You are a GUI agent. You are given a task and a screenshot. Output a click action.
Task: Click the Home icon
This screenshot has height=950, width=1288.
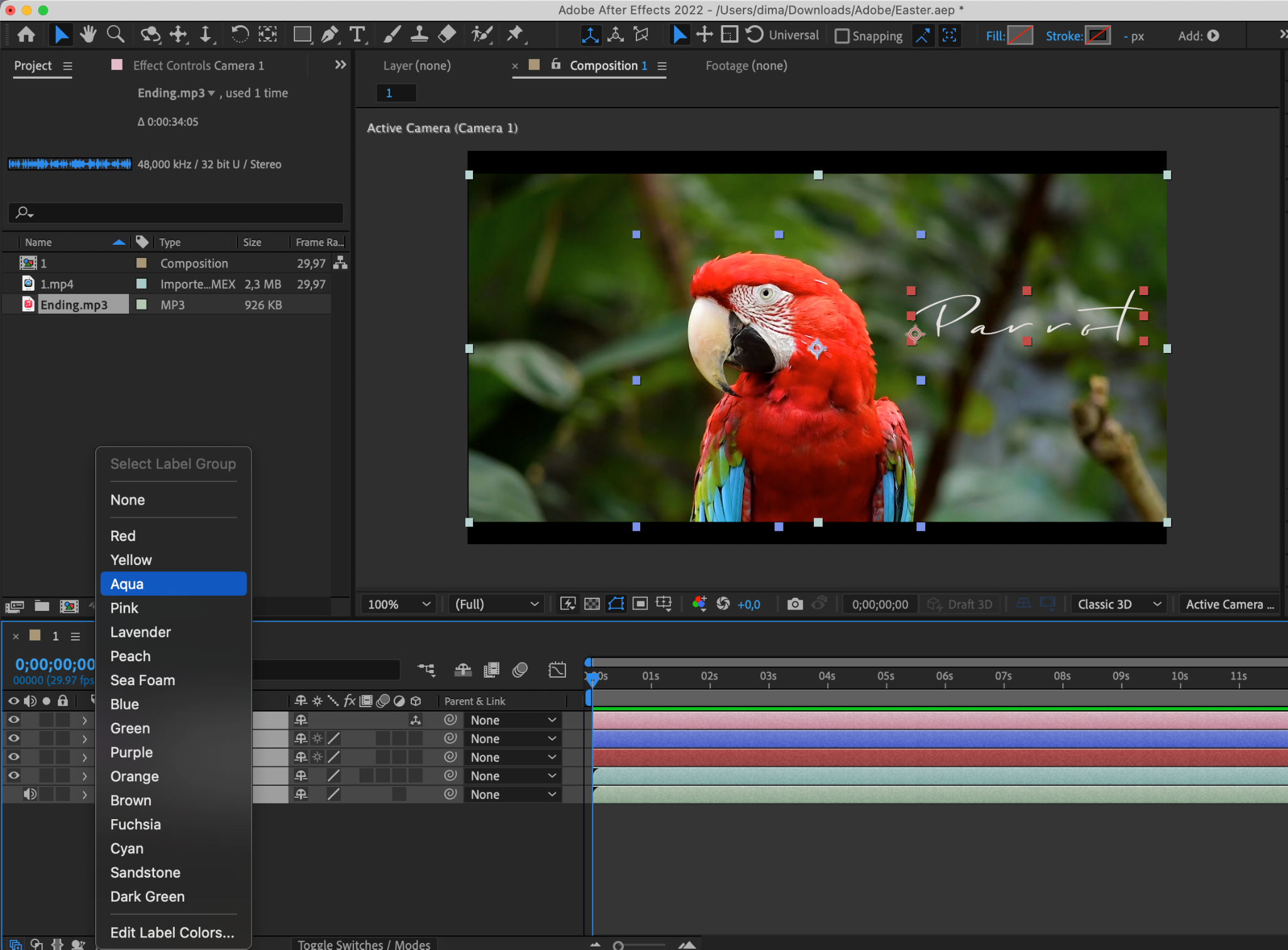(x=26, y=35)
